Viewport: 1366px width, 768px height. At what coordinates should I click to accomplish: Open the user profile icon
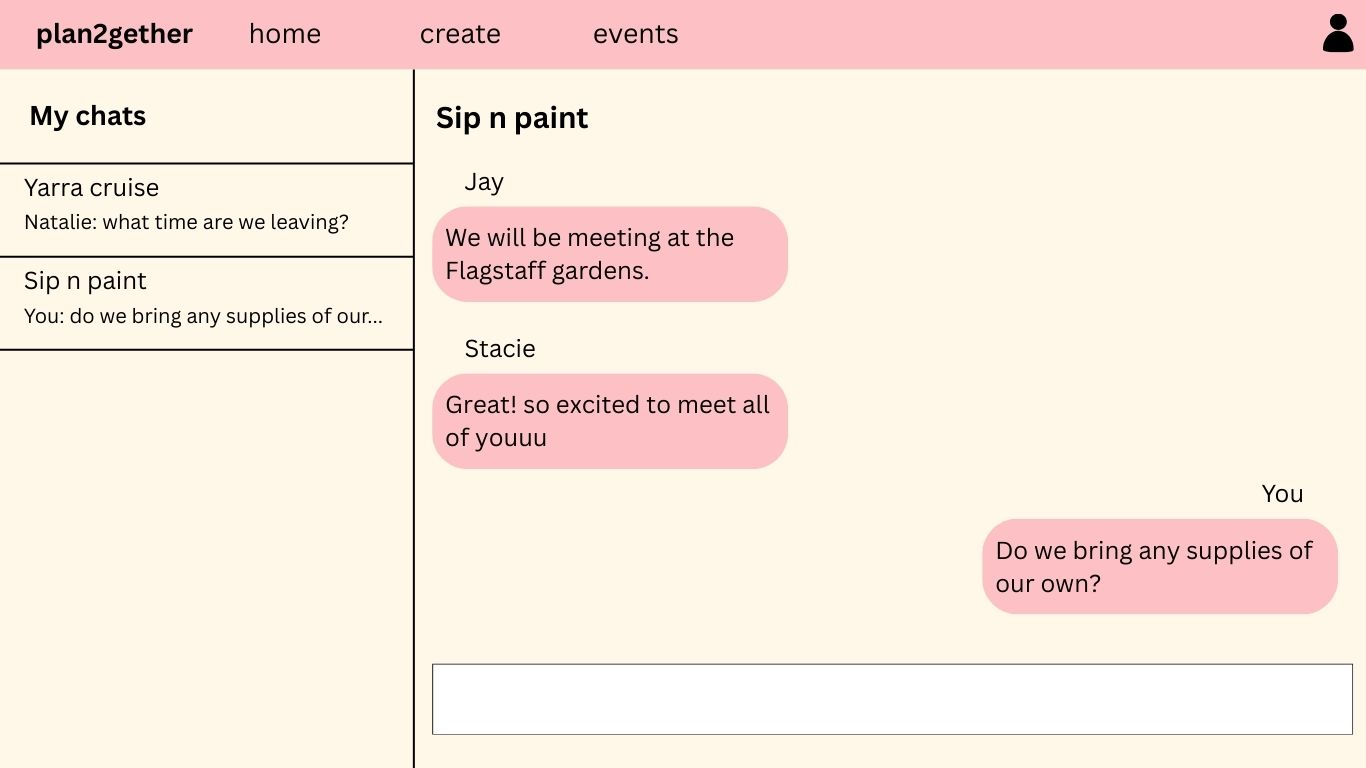pos(1338,33)
